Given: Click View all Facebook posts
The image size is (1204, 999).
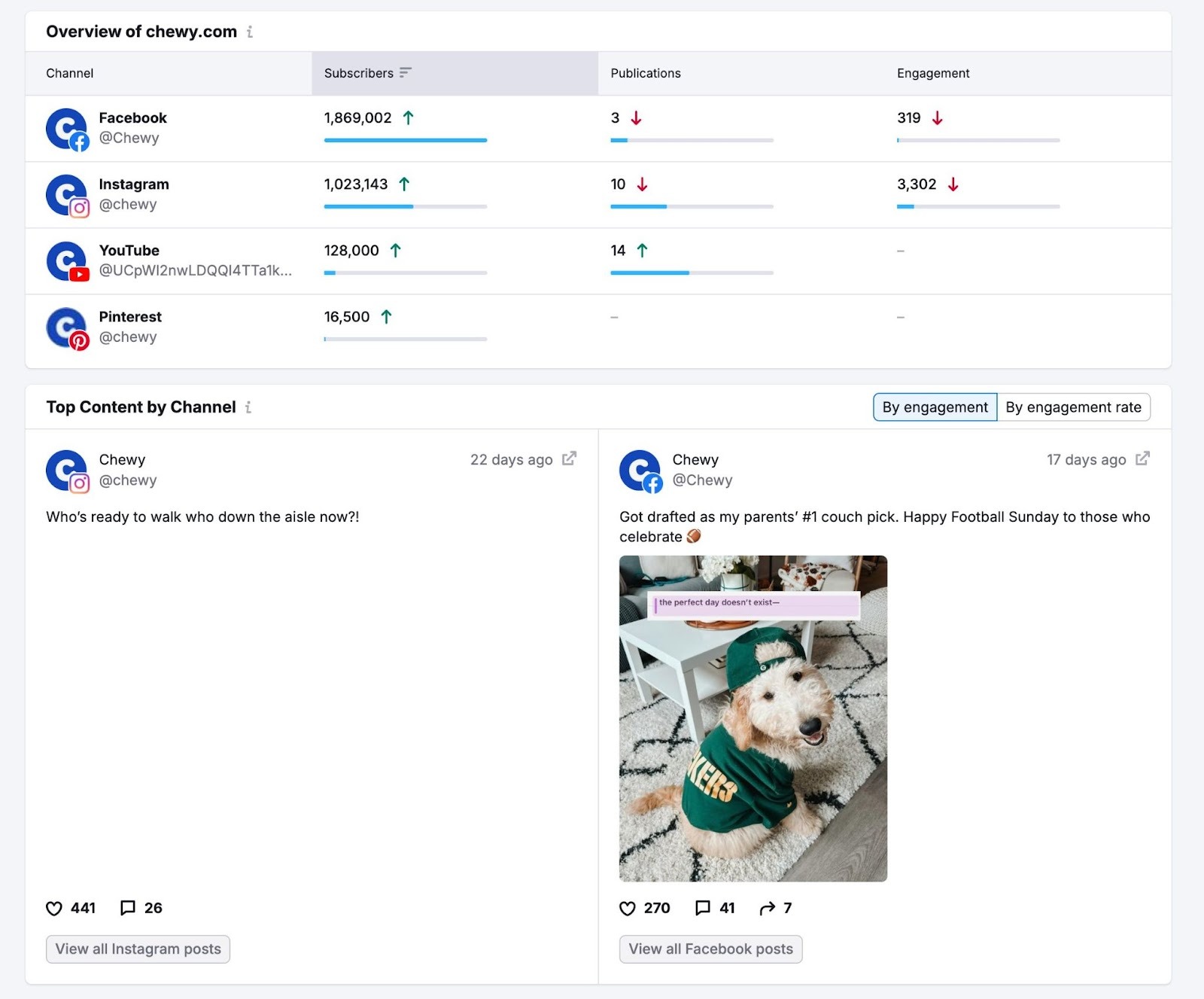Looking at the screenshot, I should click(710, 949).
